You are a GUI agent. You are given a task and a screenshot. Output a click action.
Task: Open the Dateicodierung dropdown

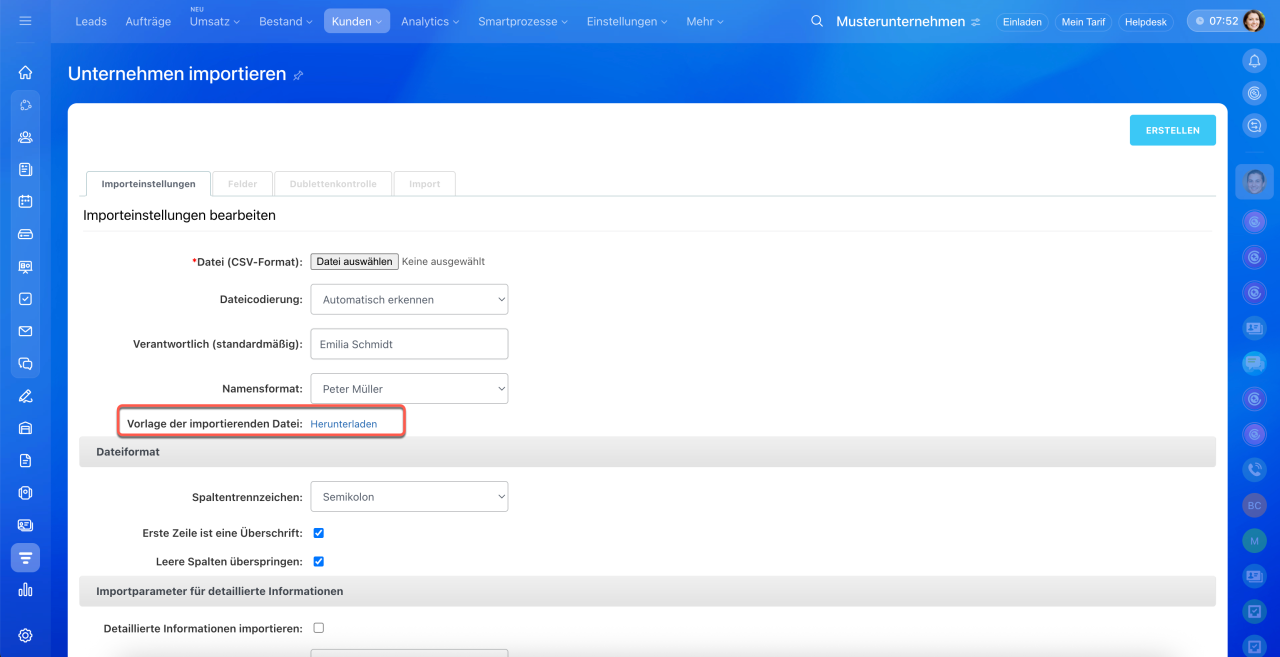(x=408, y=299)
